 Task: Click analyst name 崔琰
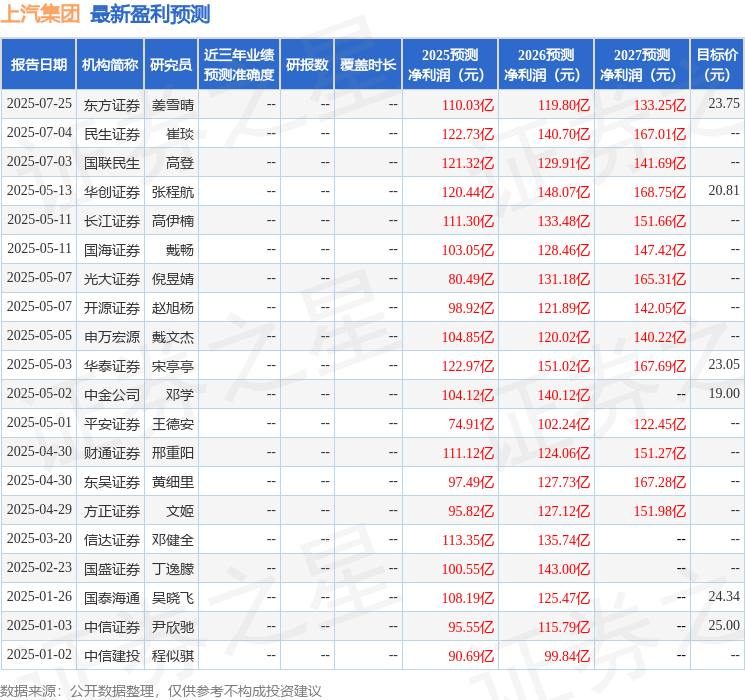point(180,134)
